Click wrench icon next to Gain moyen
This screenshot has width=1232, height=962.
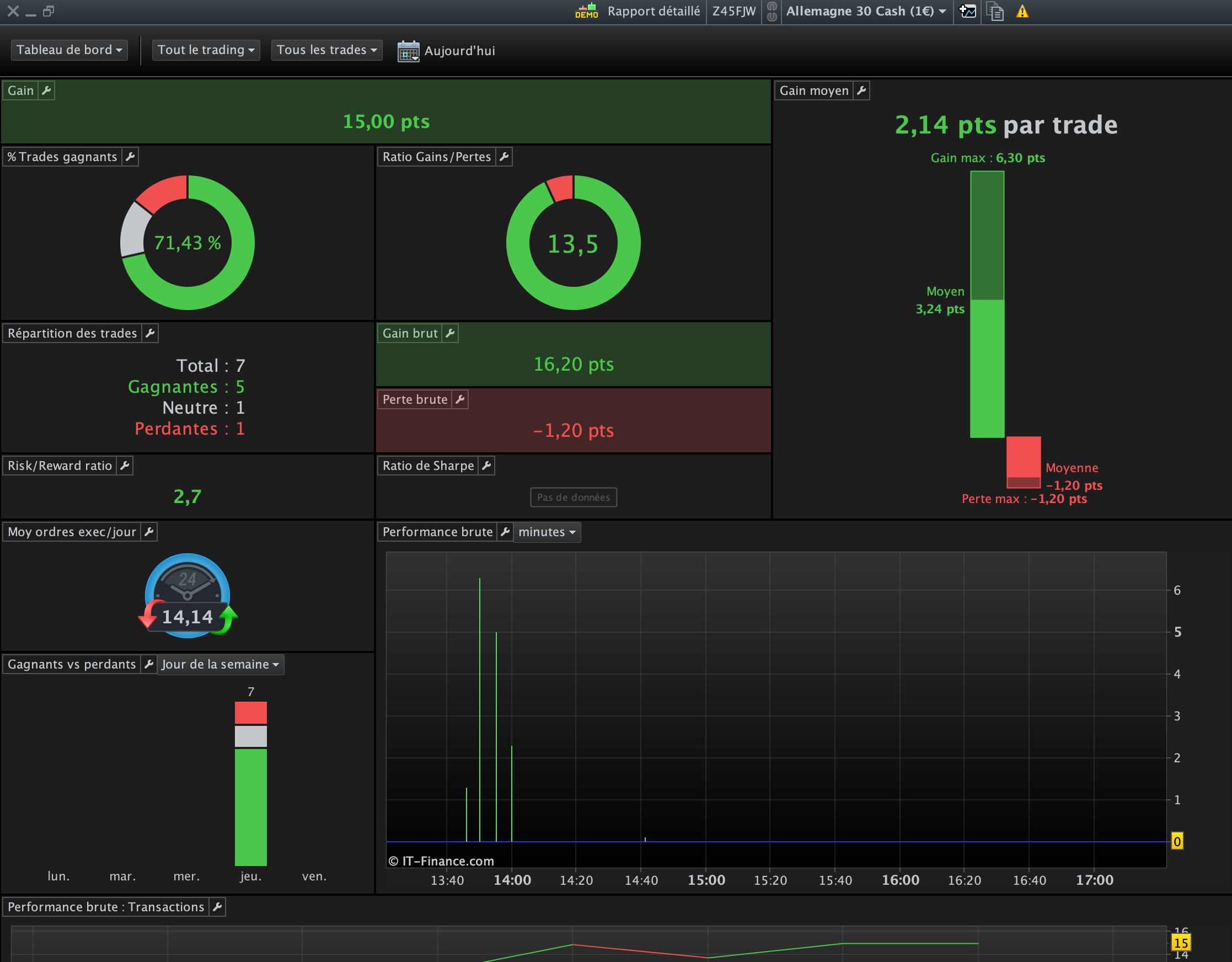(861, 90)
